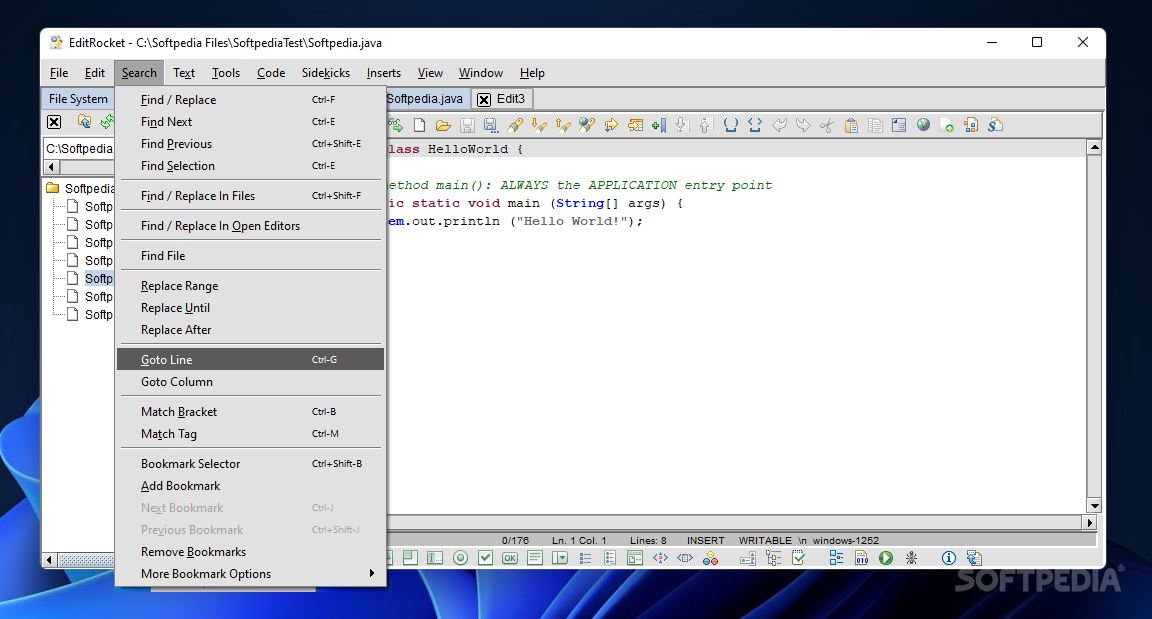The height and width of the screenshot is (619, 1152).
Task: Choose Match Bracket menu entry
Action: (x=250, y=412)
